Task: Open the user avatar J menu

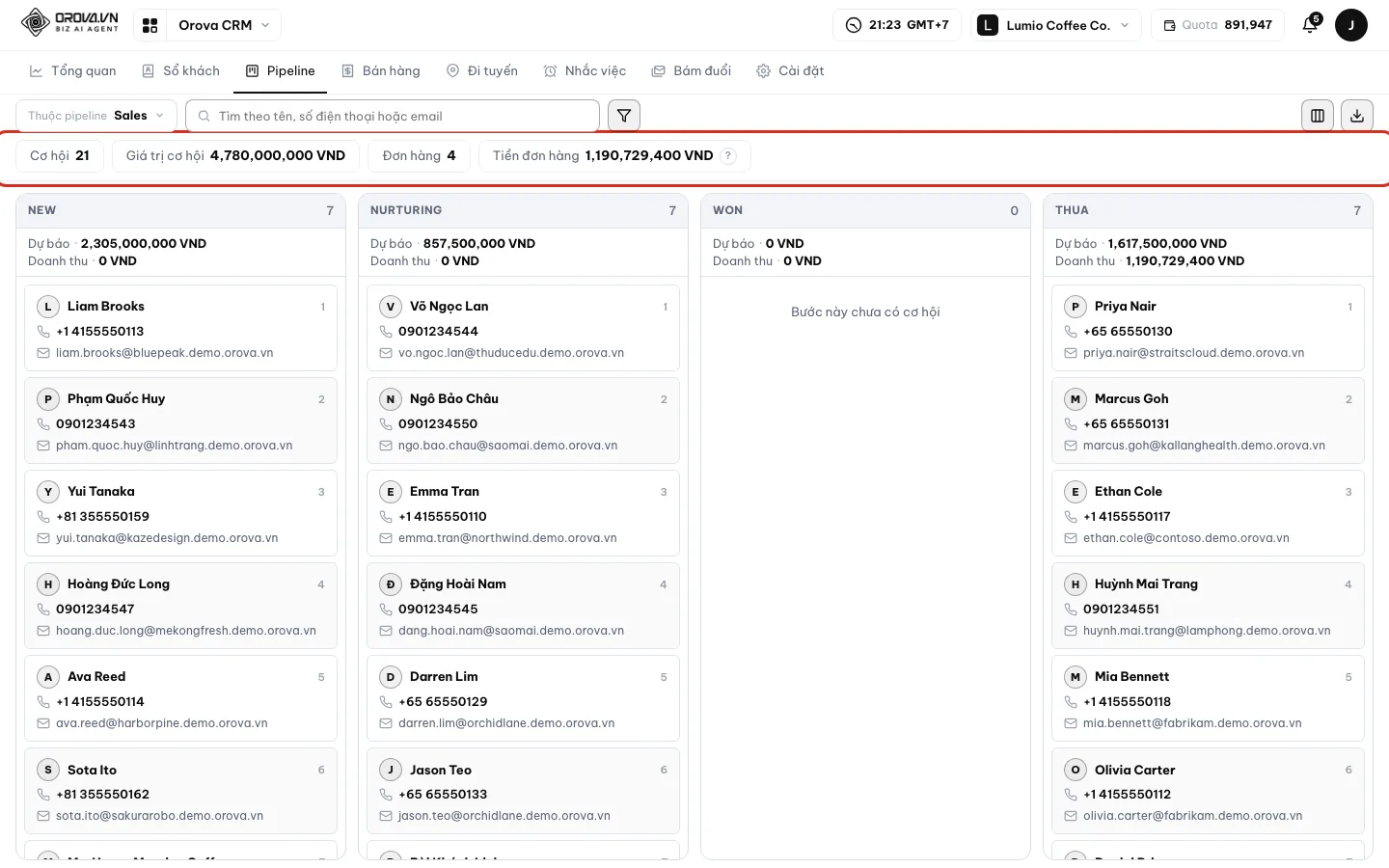Action: click(x=1351, y=25)
